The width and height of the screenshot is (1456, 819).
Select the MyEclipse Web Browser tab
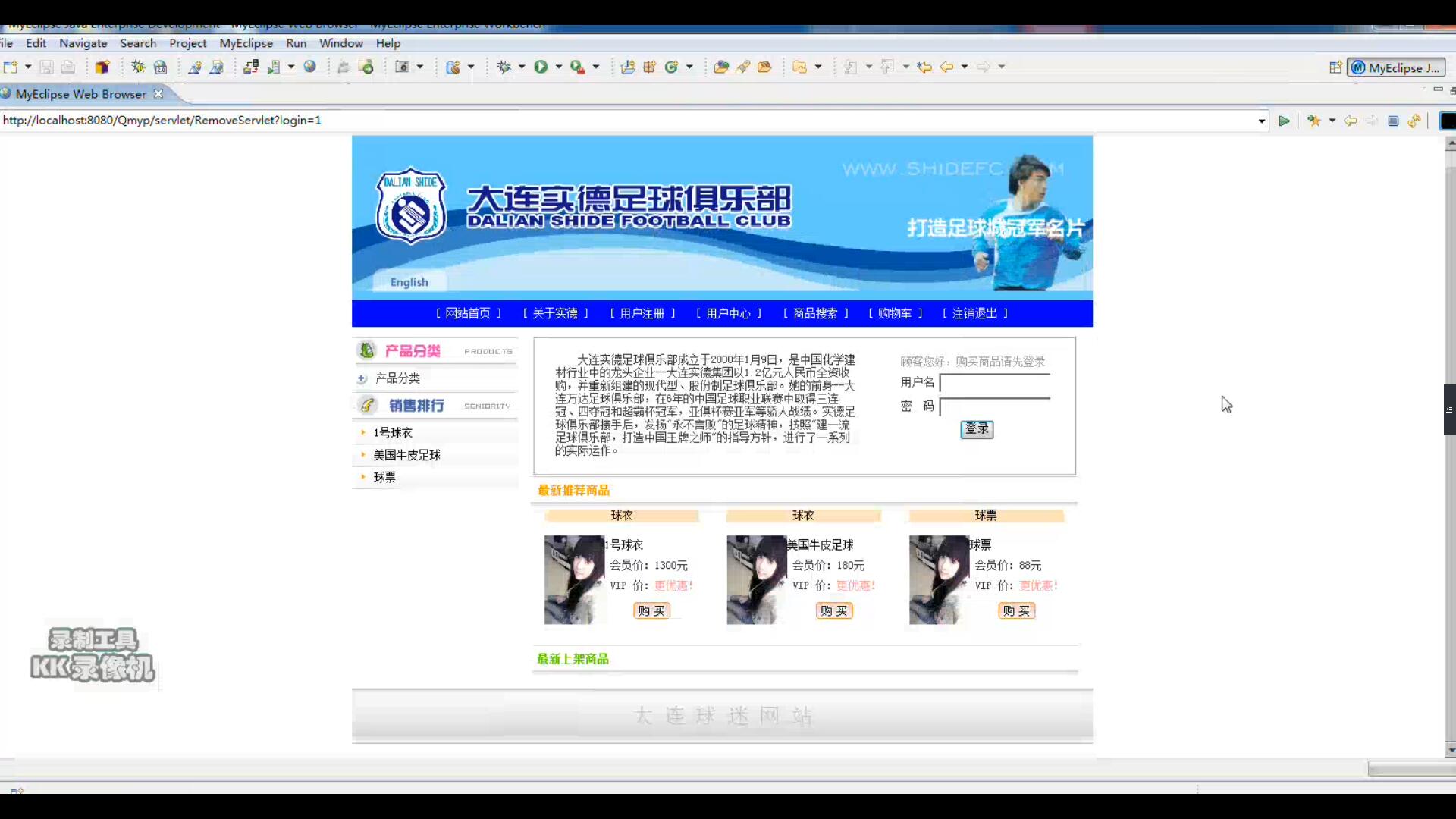pos(80,94)
